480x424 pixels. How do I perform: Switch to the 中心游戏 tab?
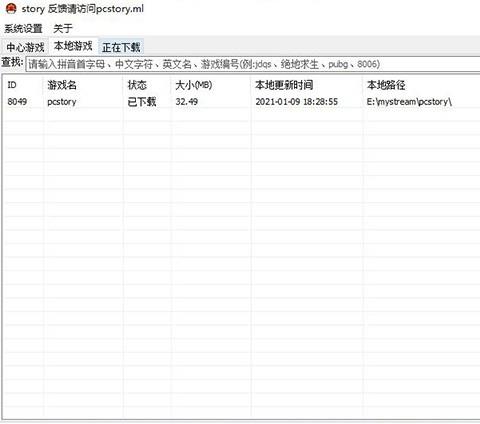25,47
